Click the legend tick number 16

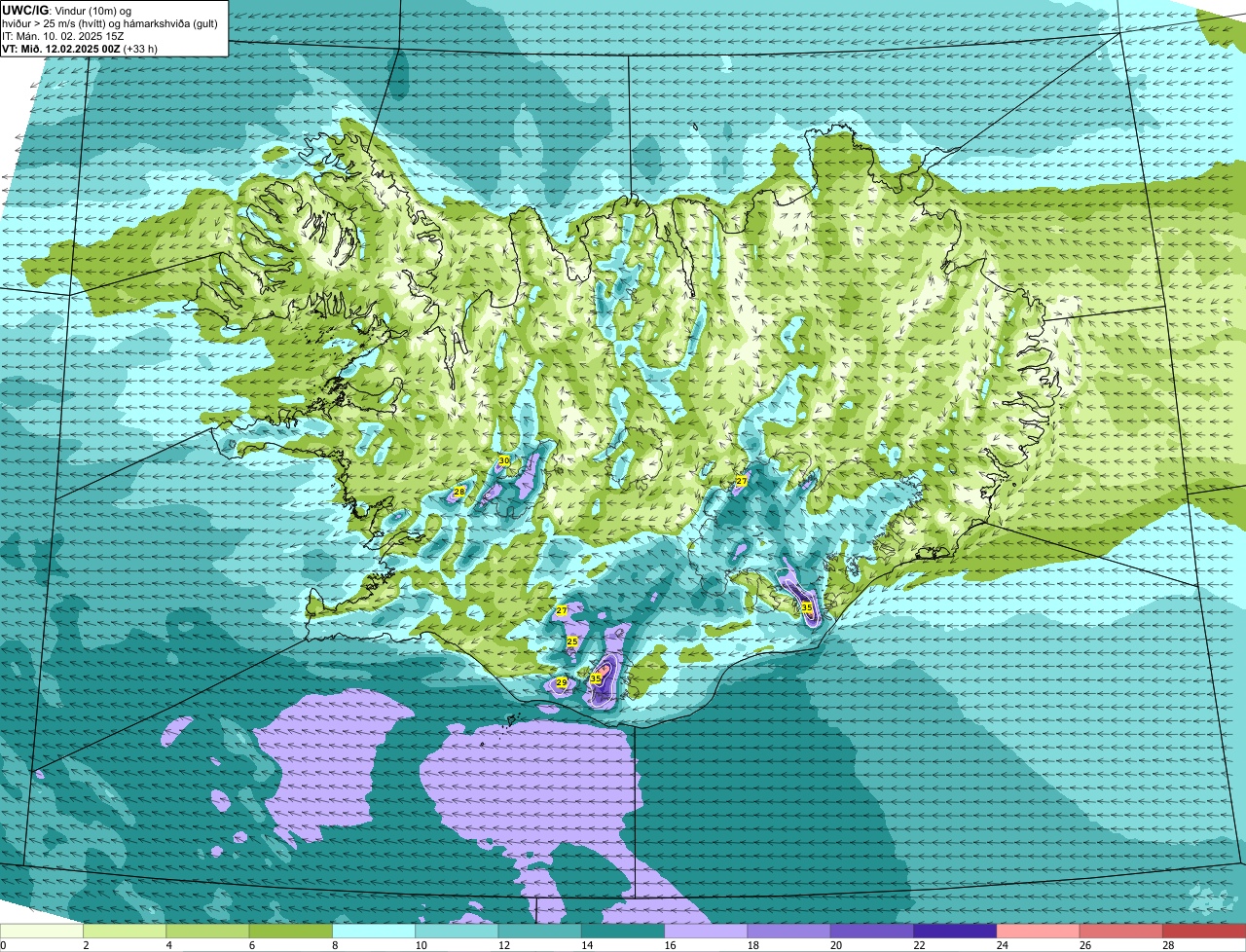(x=669, y=945)
